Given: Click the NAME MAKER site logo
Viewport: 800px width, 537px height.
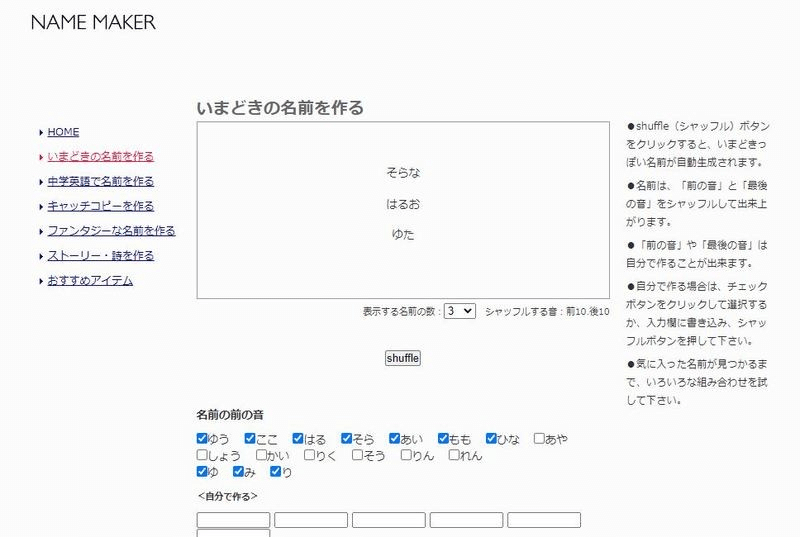Looking at the screenshot, I should point(93,22).
